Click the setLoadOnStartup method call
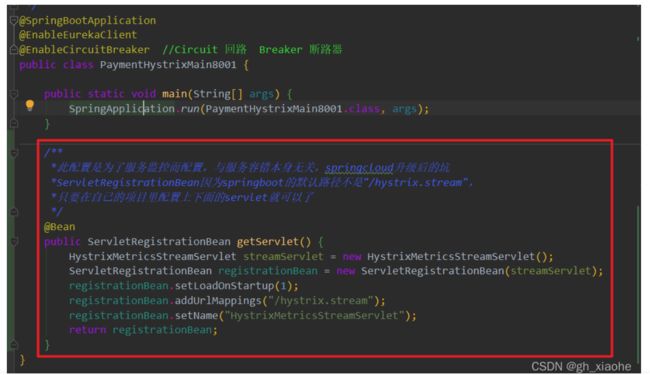 pos(224,286)
